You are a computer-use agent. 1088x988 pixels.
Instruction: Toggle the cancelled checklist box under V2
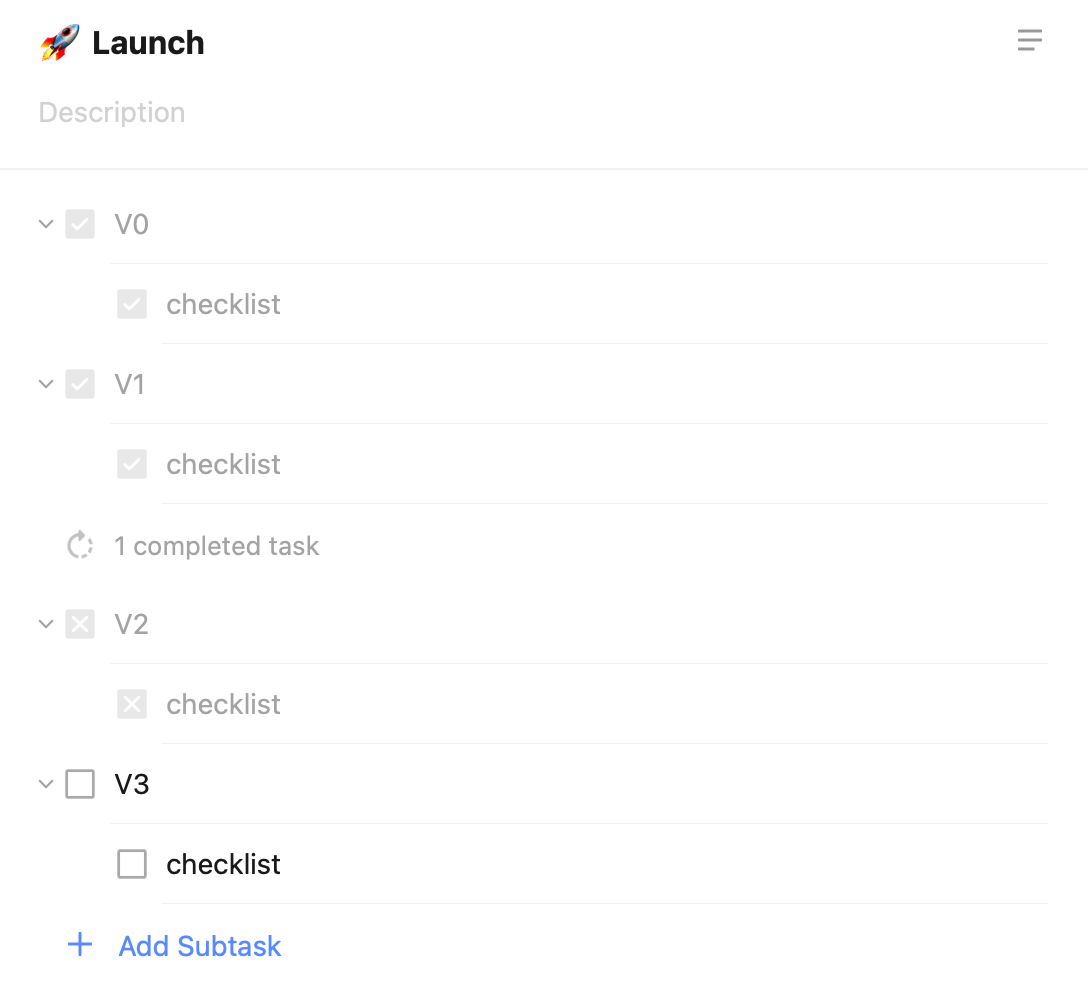pos(132,704)
